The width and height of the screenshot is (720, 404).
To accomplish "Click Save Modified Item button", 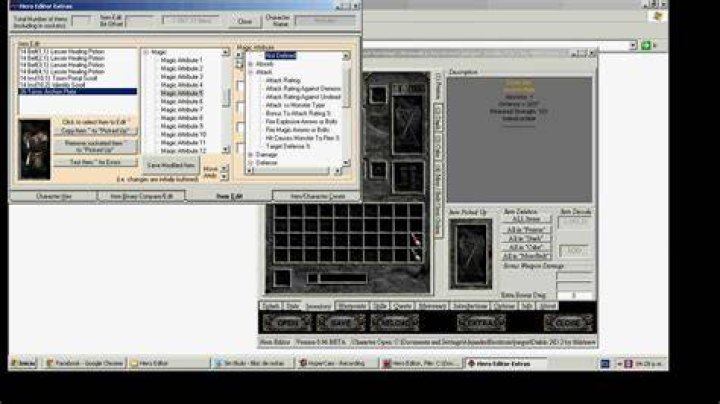I will [x=171, y=165].
